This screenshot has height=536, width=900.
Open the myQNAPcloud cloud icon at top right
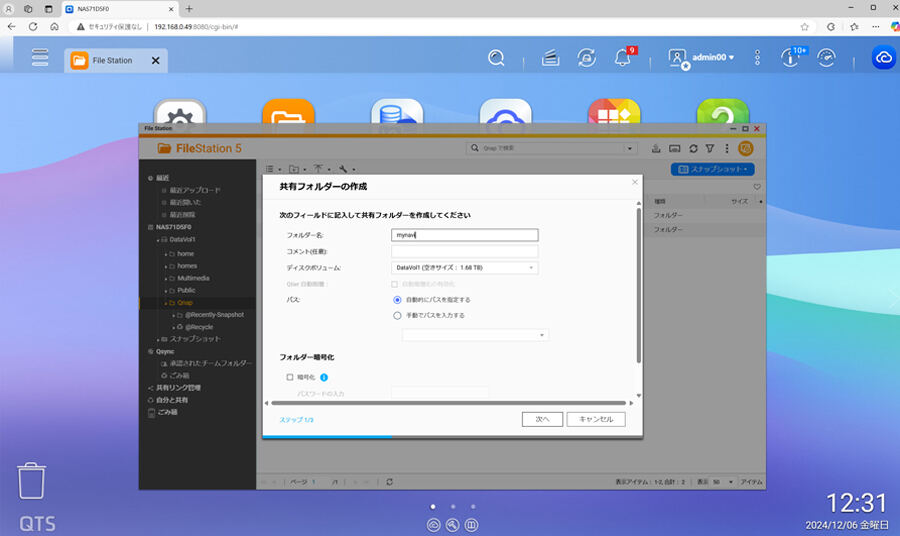884,58
